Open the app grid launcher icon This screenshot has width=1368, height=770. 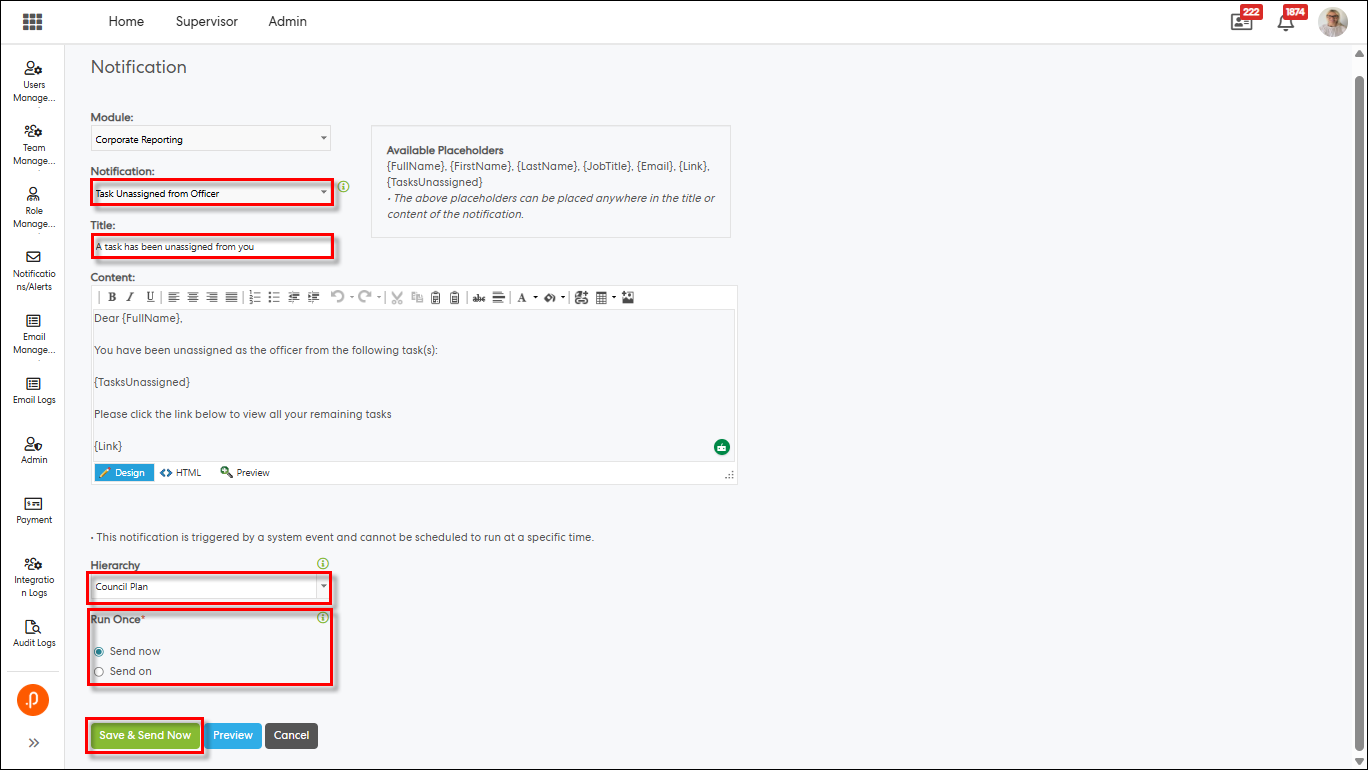[32, 22]
